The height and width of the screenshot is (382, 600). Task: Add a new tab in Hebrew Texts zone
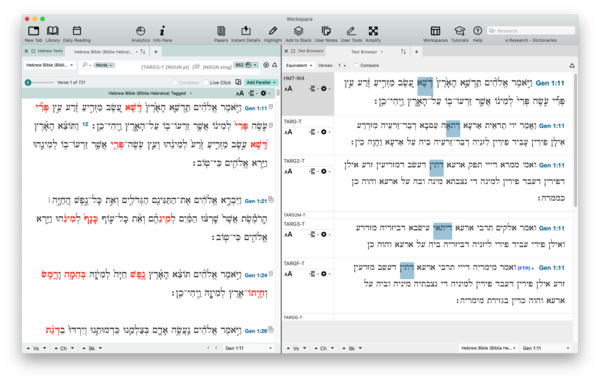tap(156, 51)
